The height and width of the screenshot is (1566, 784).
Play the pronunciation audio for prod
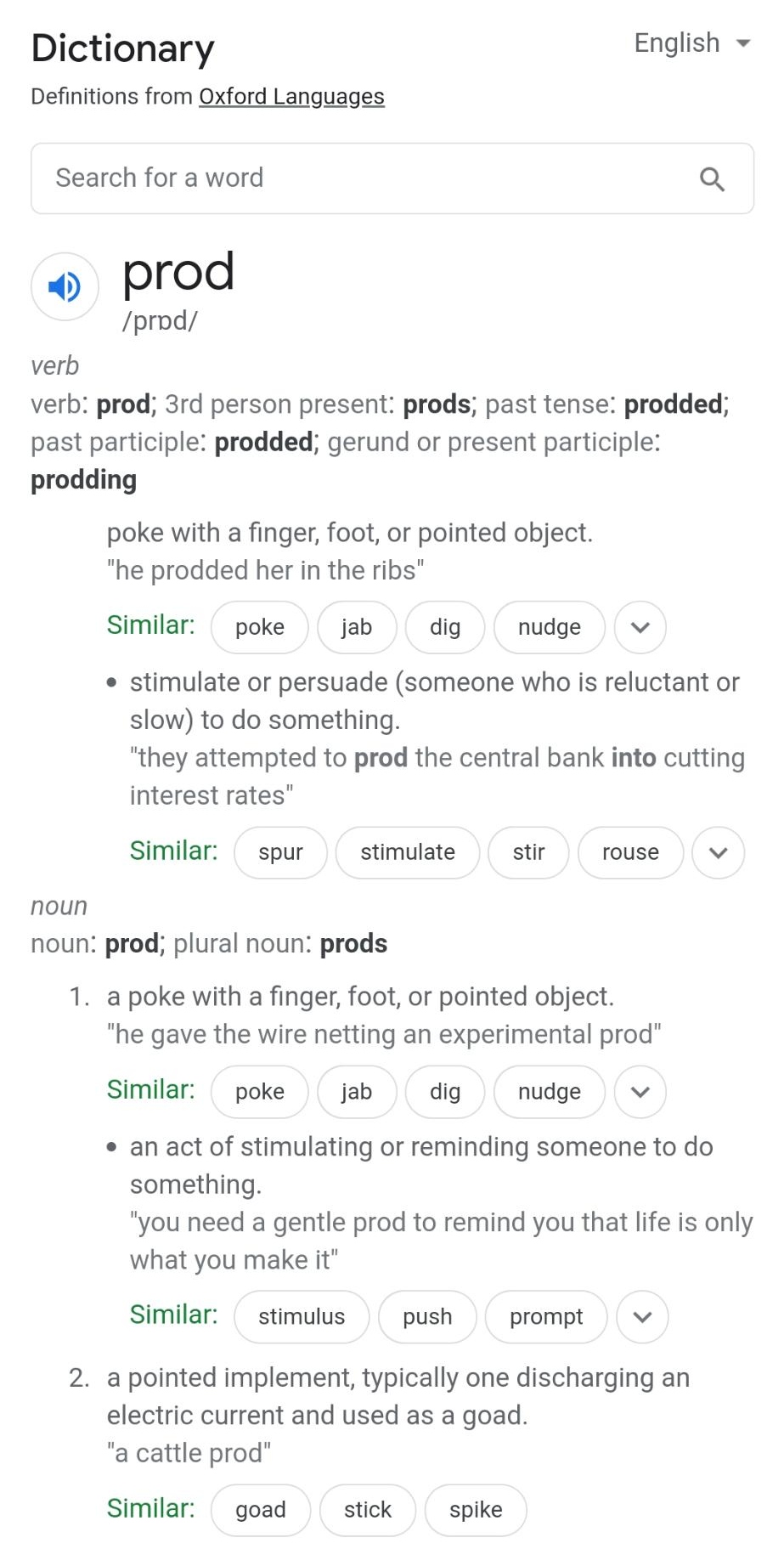coord(65,286)
